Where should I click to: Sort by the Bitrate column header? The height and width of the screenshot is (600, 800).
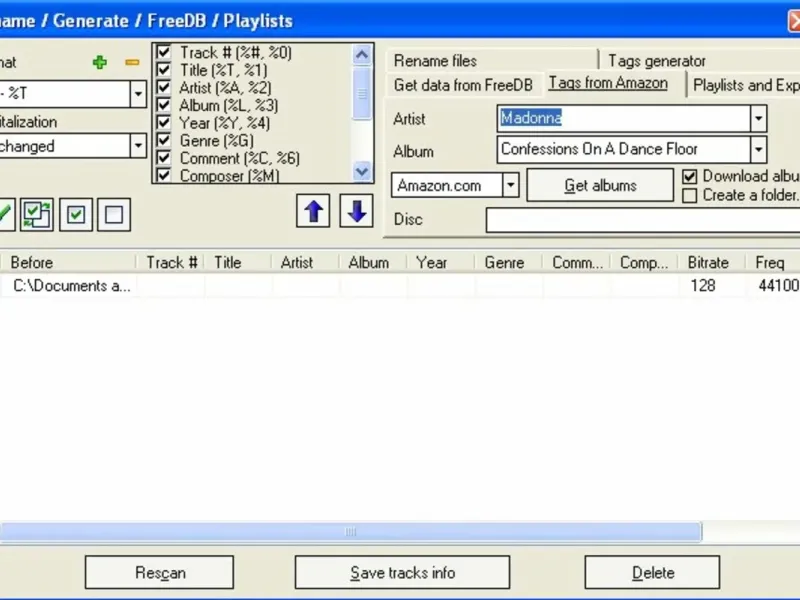(x=712, y=263)
